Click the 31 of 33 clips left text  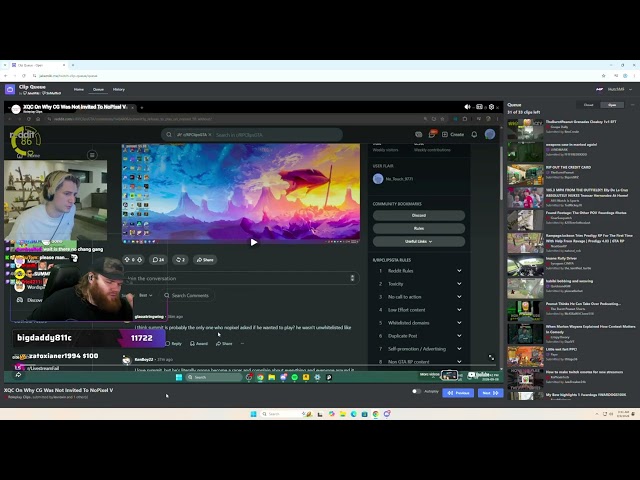524,112
